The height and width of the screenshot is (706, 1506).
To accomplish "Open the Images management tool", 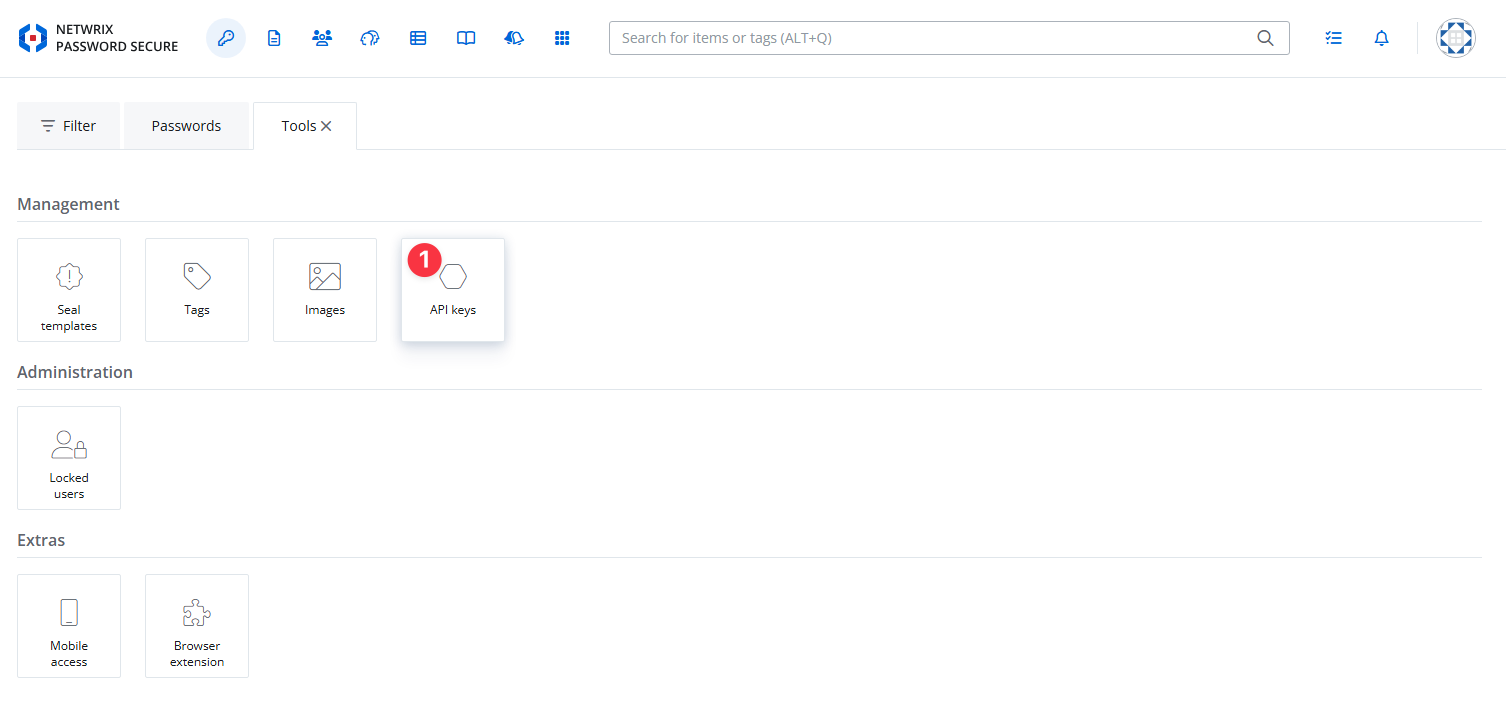I will (x=324, y=290).
